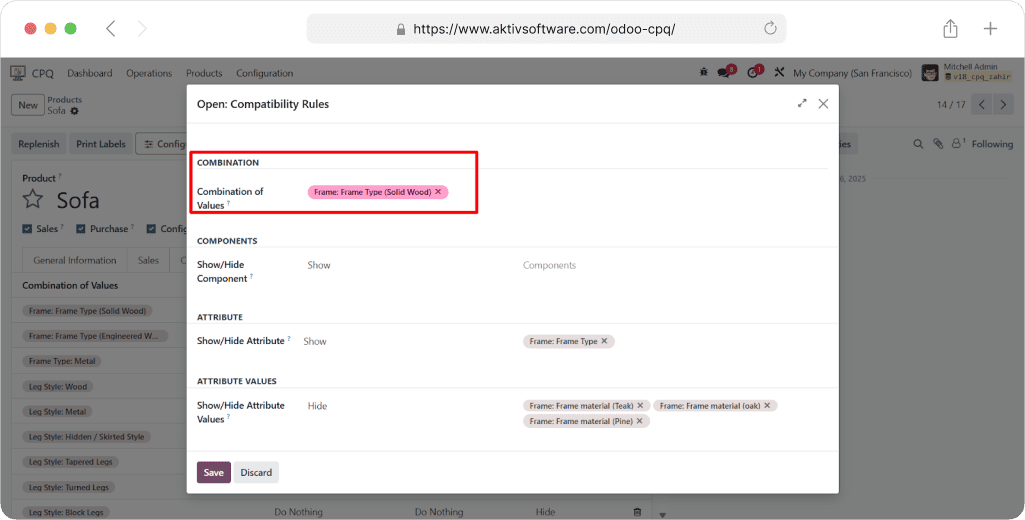Image resolution: width=1025 pixels, height=520 pixels.
Task: Mark the Sofa product as favorite
Action: click(x=33, y=200)
